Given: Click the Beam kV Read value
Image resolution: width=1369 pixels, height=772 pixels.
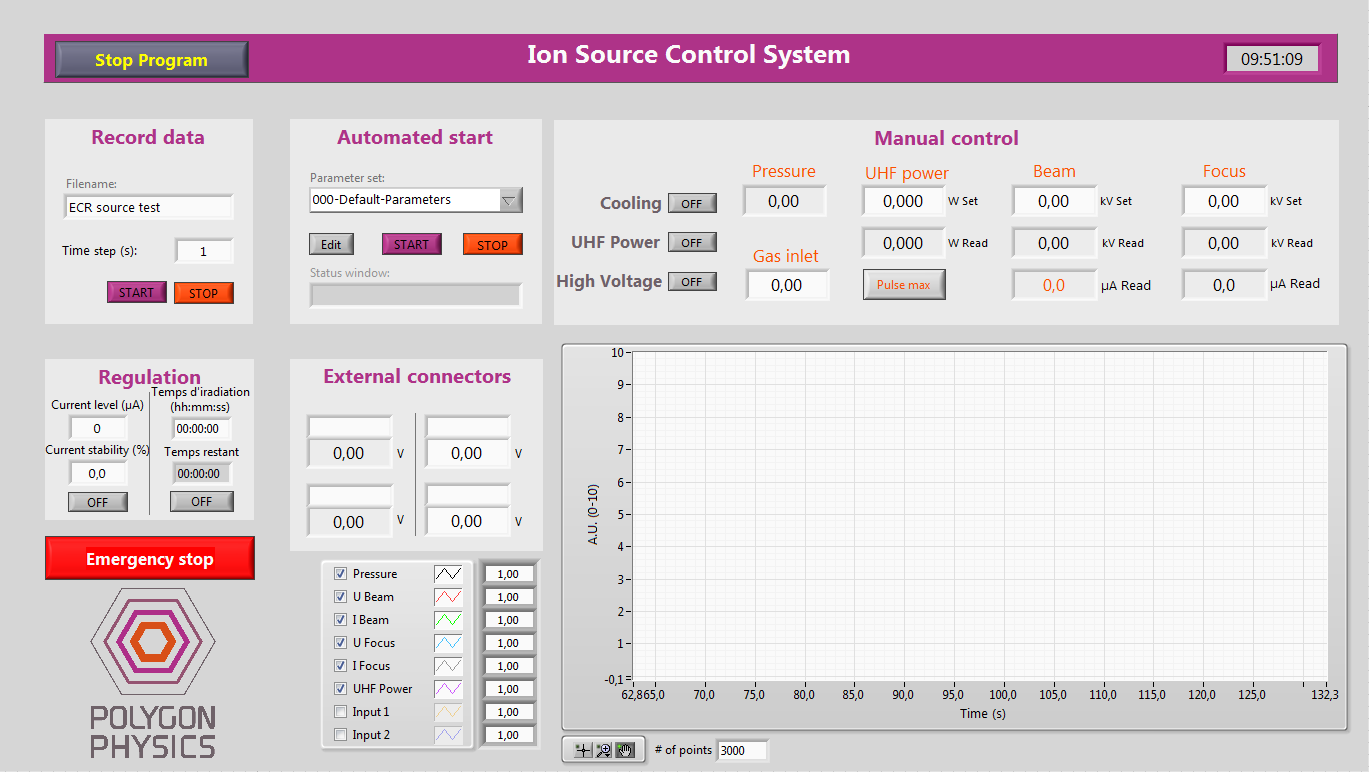Looking at the screenshot, I should coord(1054,243).
